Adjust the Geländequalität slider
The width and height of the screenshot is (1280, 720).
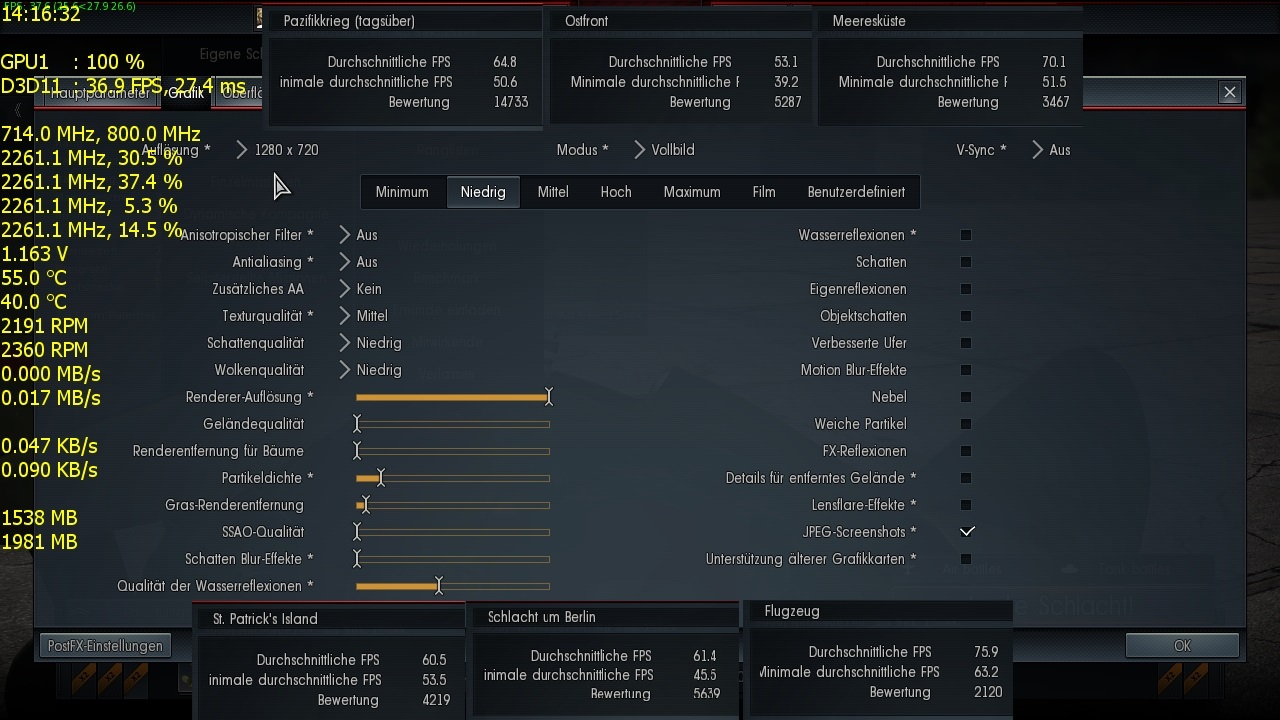coord(453,424)
